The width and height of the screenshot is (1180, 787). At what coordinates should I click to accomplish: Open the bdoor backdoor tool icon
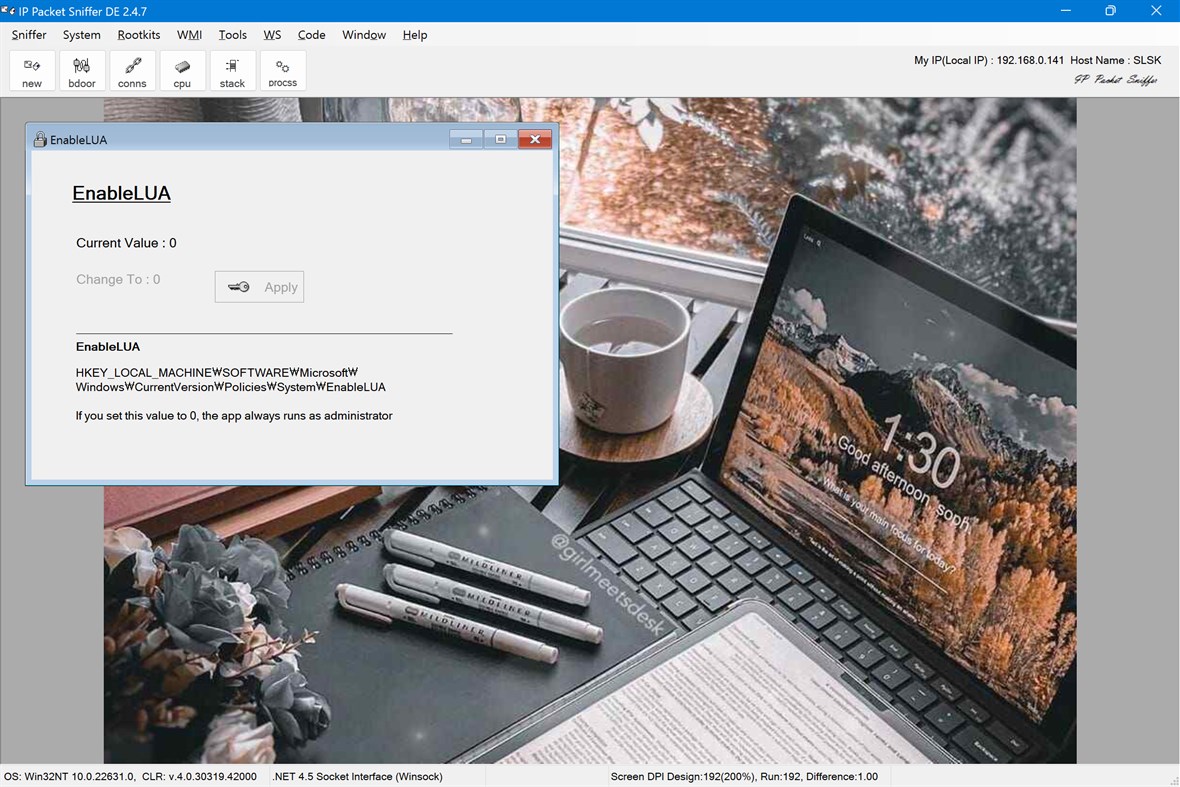81,69
